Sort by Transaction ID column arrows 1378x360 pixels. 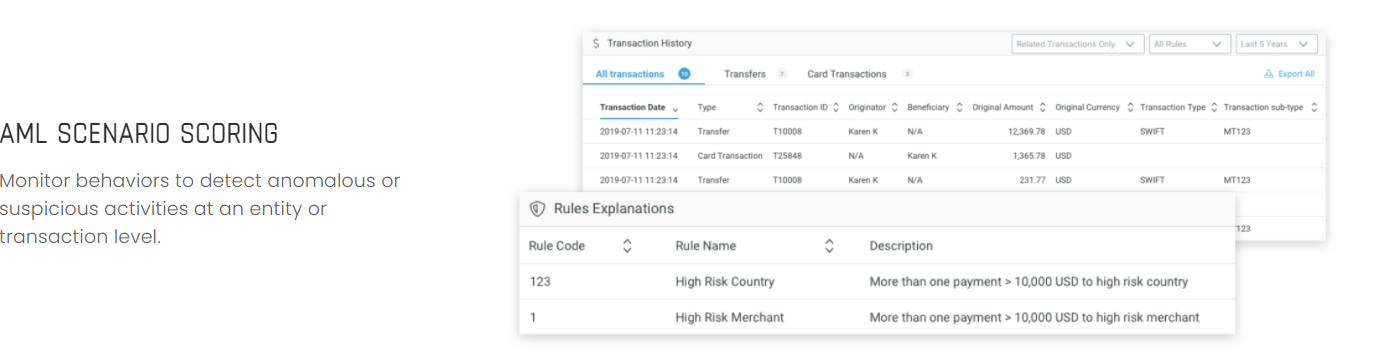(836, 107)
